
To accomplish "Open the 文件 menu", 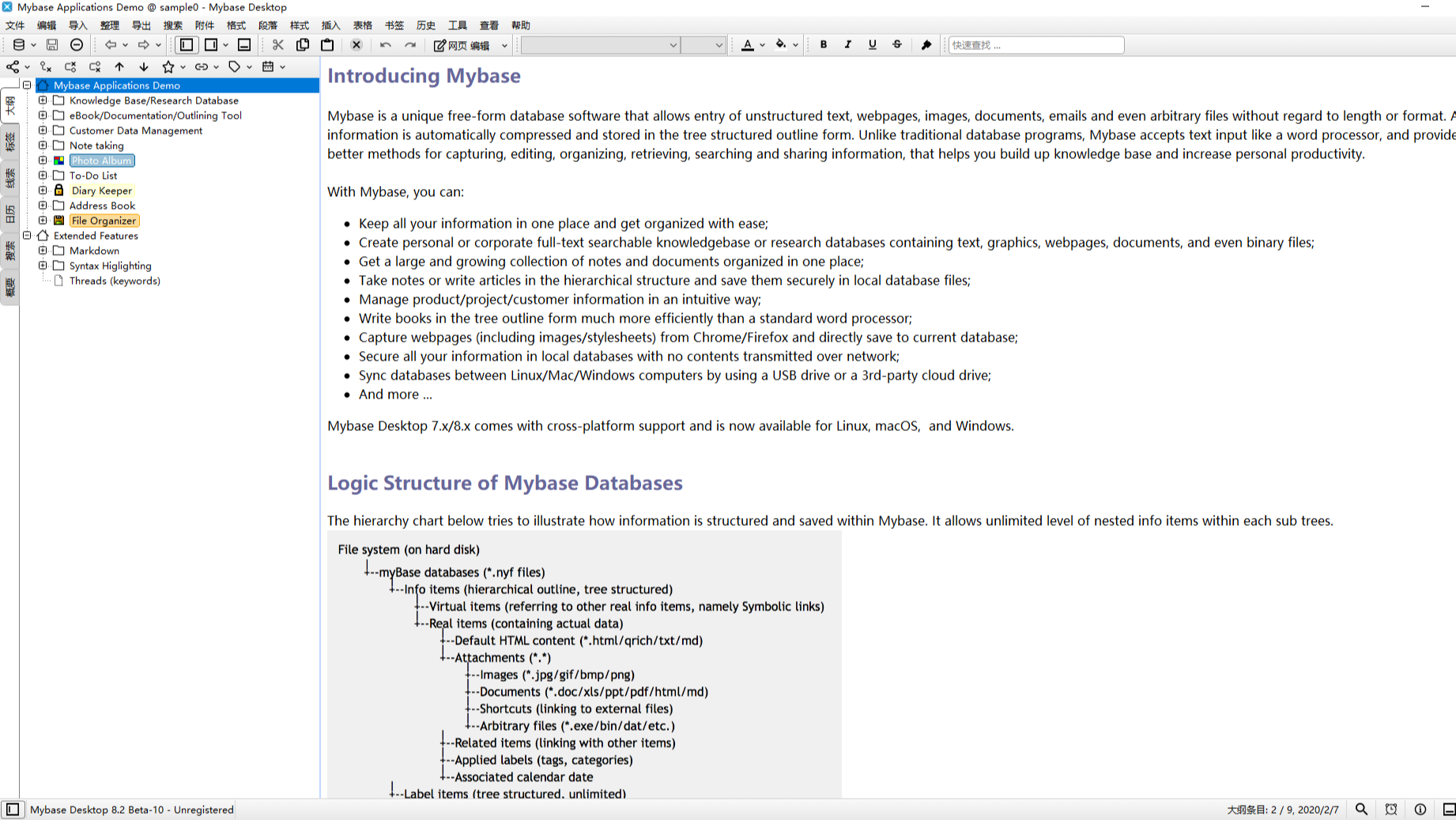I will [15, 25].
